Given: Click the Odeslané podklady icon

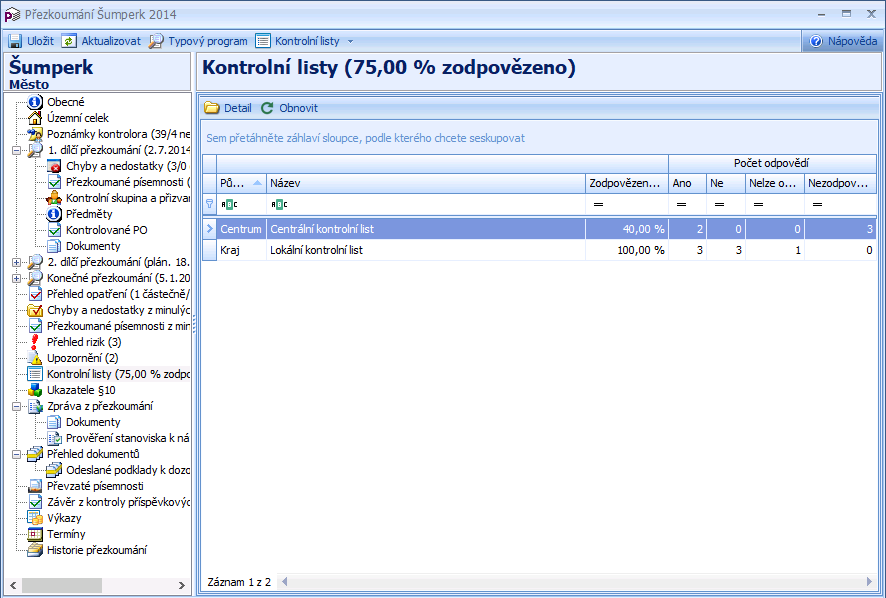Looking at the screenshot, I should [x=54, y=470].
